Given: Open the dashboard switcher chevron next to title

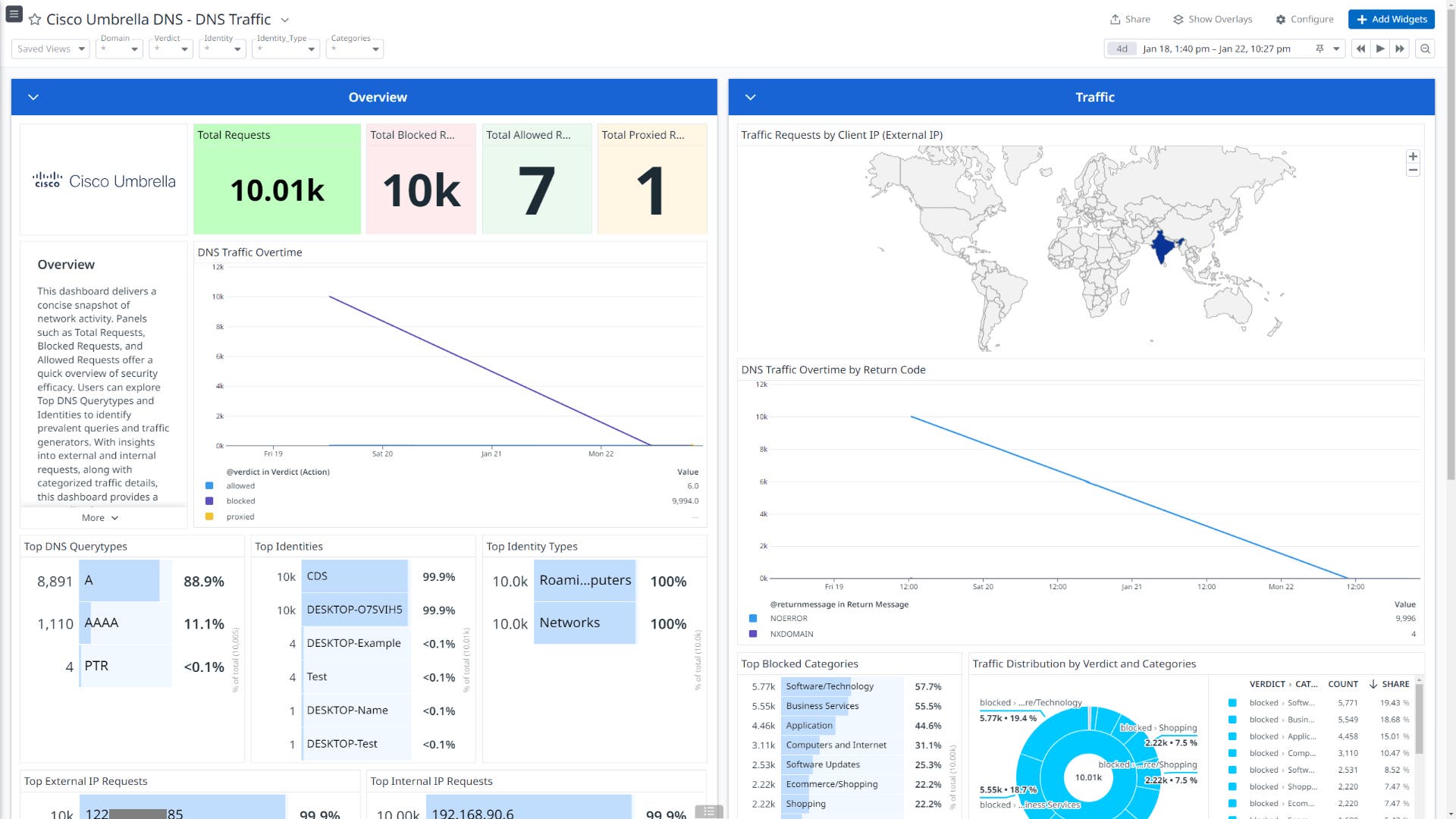Looking at the screenshot, I should click(284, 20).
